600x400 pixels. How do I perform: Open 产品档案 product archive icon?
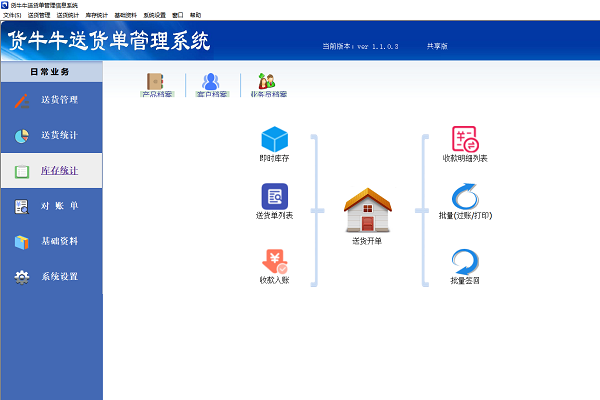coord(155,83)
